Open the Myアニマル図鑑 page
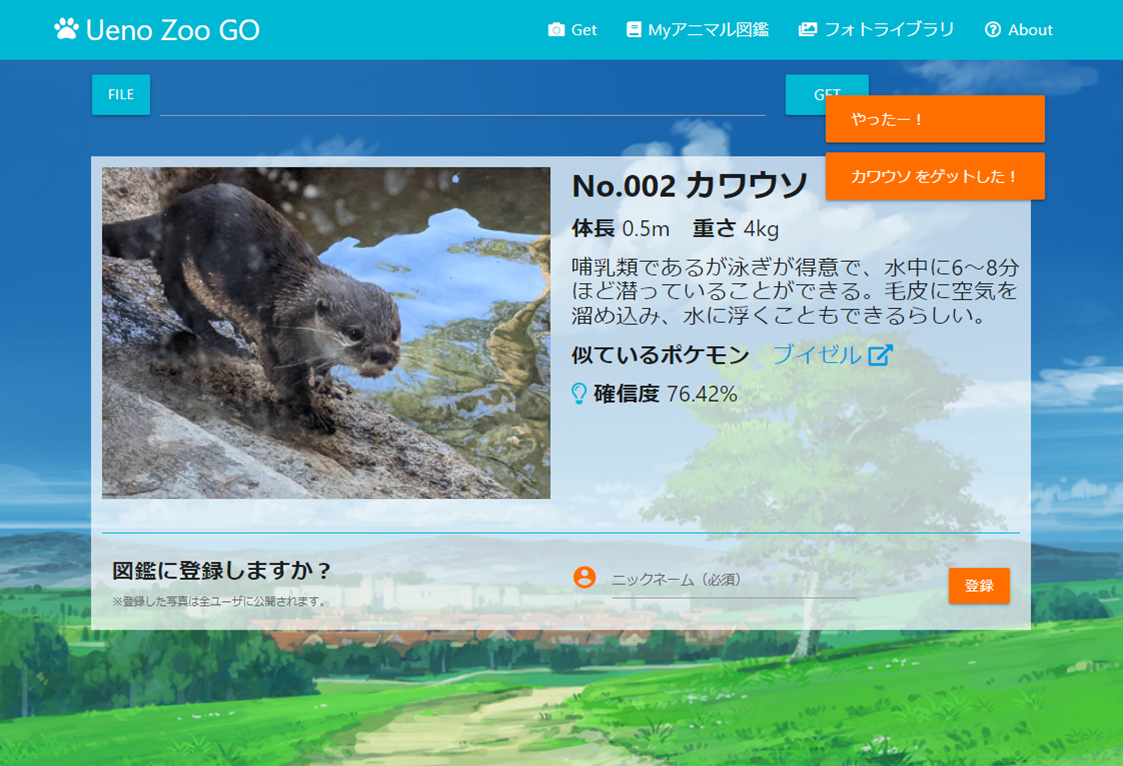 (708, 30)
